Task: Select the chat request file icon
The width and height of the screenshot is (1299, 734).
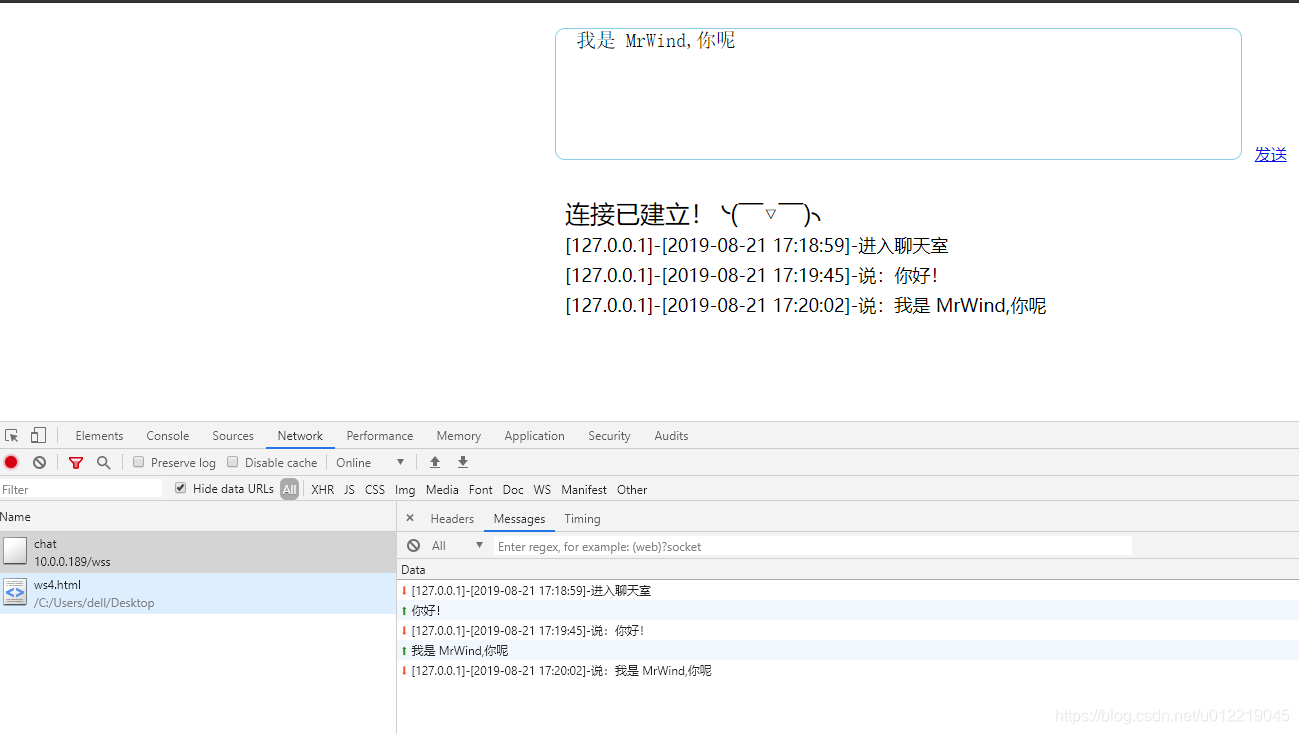Action: (x=15, y=551)
